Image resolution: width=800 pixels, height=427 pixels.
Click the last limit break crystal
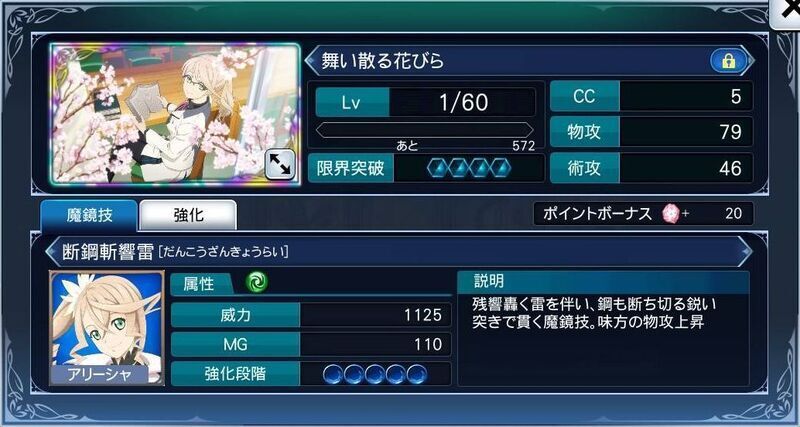[500, 168]
